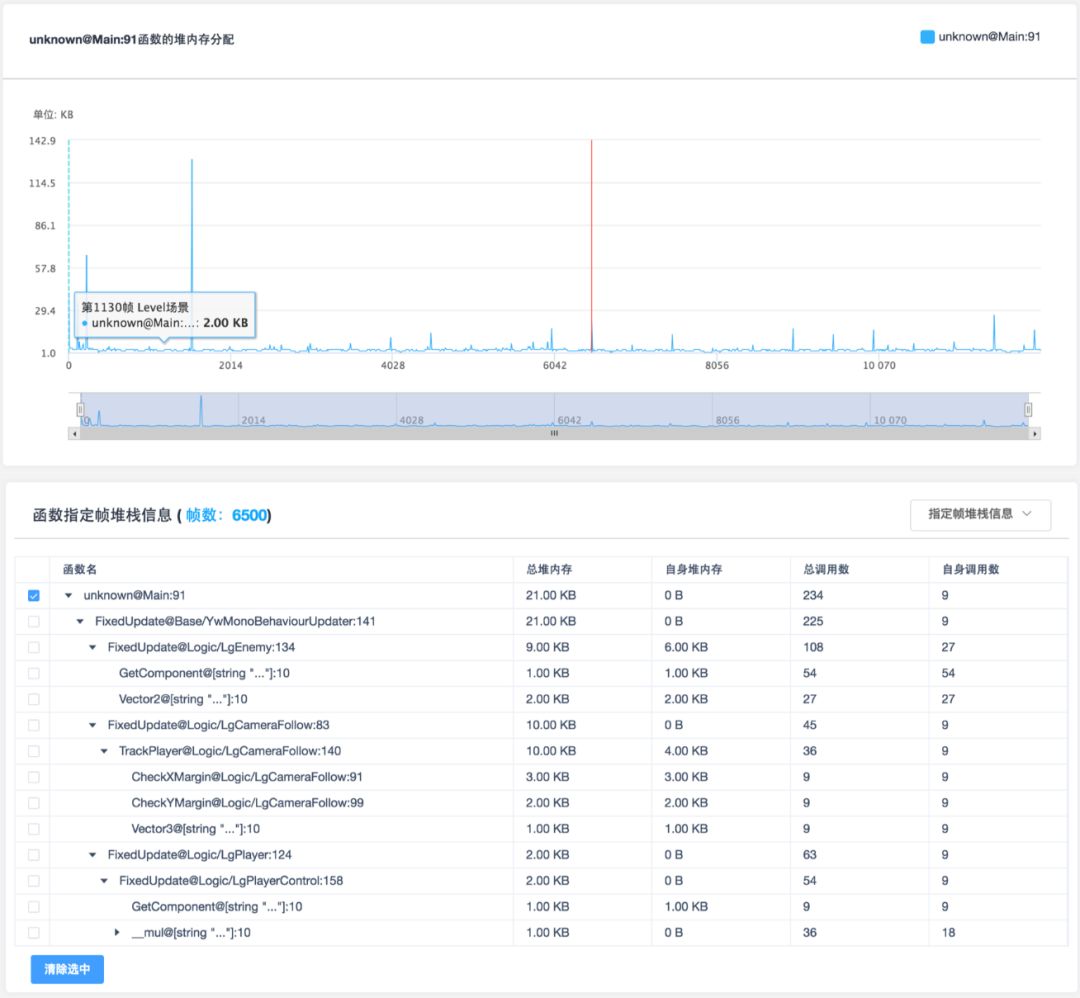Click the tooltip text 第1130帧 Level场景
This screenshot has height=998, width=1080.
point(135,307)
